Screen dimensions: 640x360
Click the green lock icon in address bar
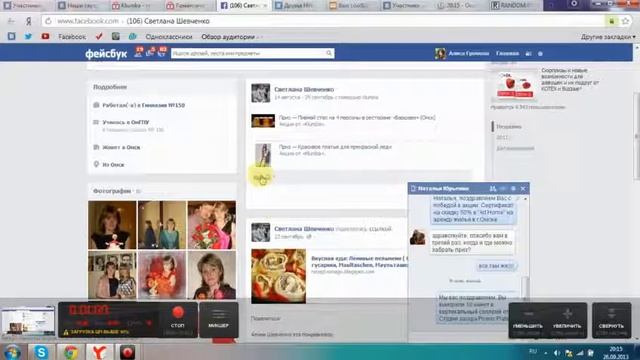tap(611, 21)
